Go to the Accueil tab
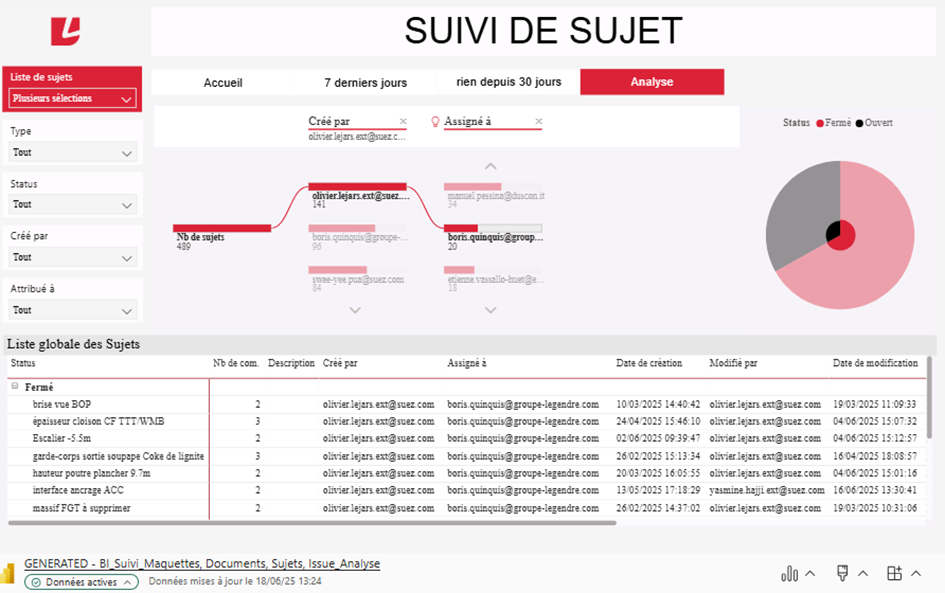This screenshot has width=945, height=593. coord(223,83)
